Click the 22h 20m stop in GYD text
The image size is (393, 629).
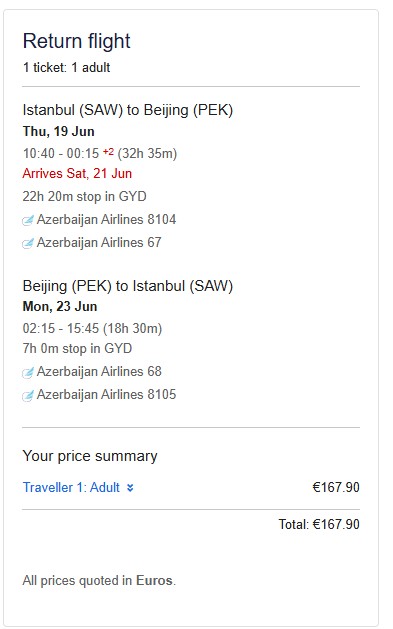click(84, 197)
